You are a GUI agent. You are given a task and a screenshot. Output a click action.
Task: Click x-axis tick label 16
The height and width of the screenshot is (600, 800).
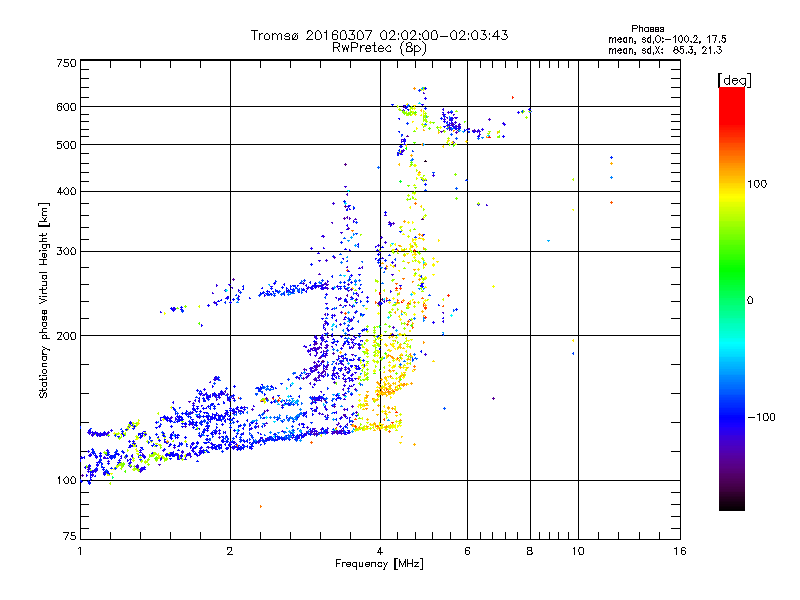pos(680,551)
